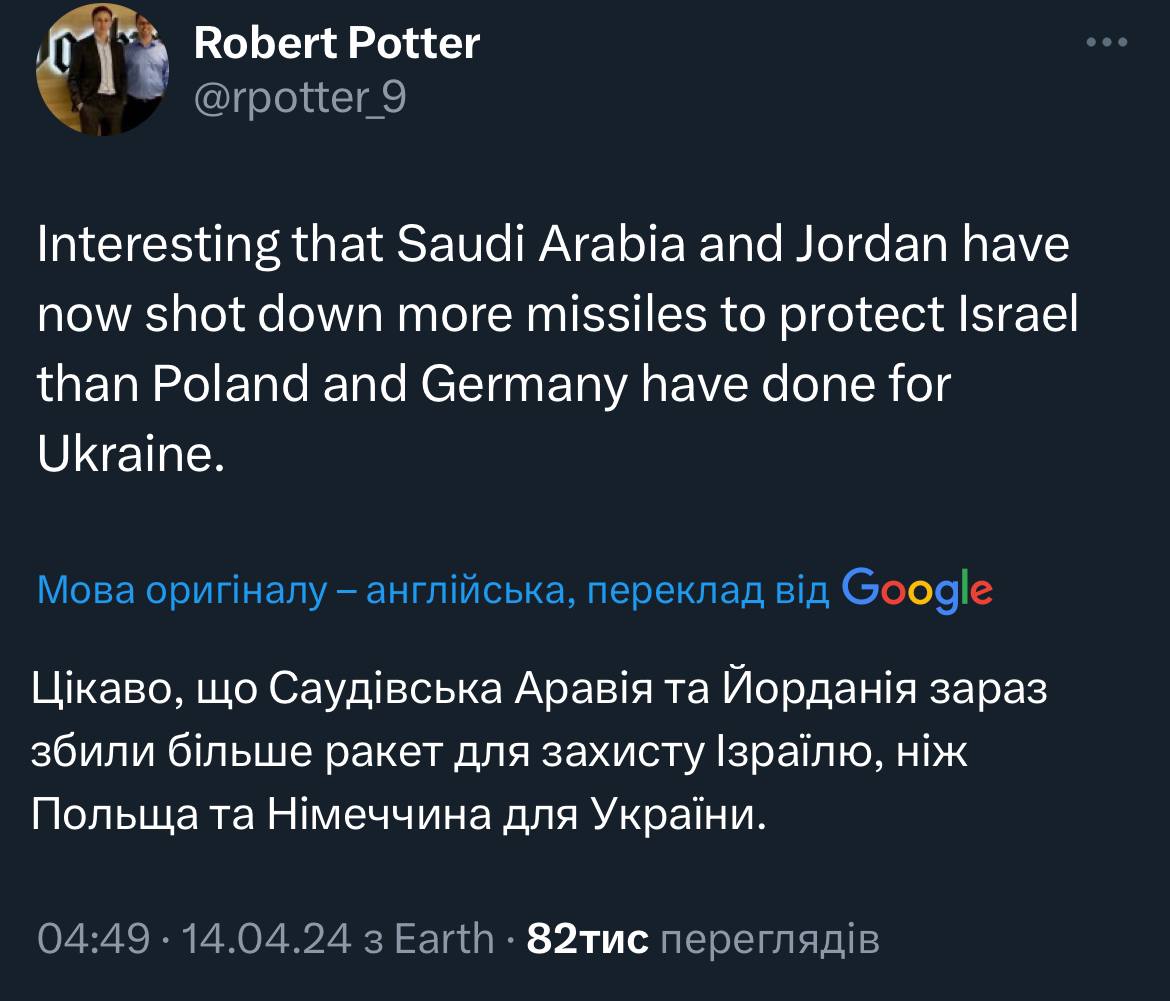This screenshot has width=1170, height=1001.
Task: Click 'Ukraine.' at the tweet's end
Action: point(126,454)
